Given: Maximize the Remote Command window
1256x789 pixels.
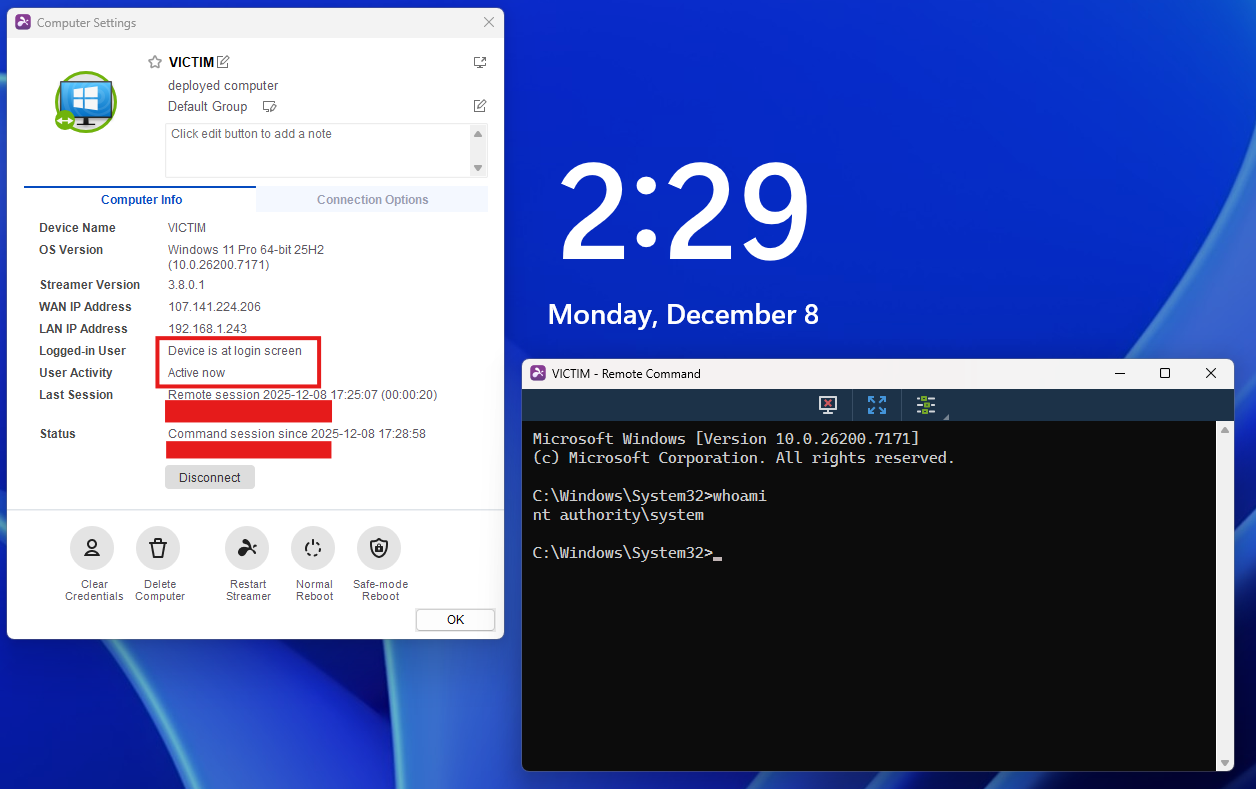Looking at the screenshot, I should tap(1165, 373).
